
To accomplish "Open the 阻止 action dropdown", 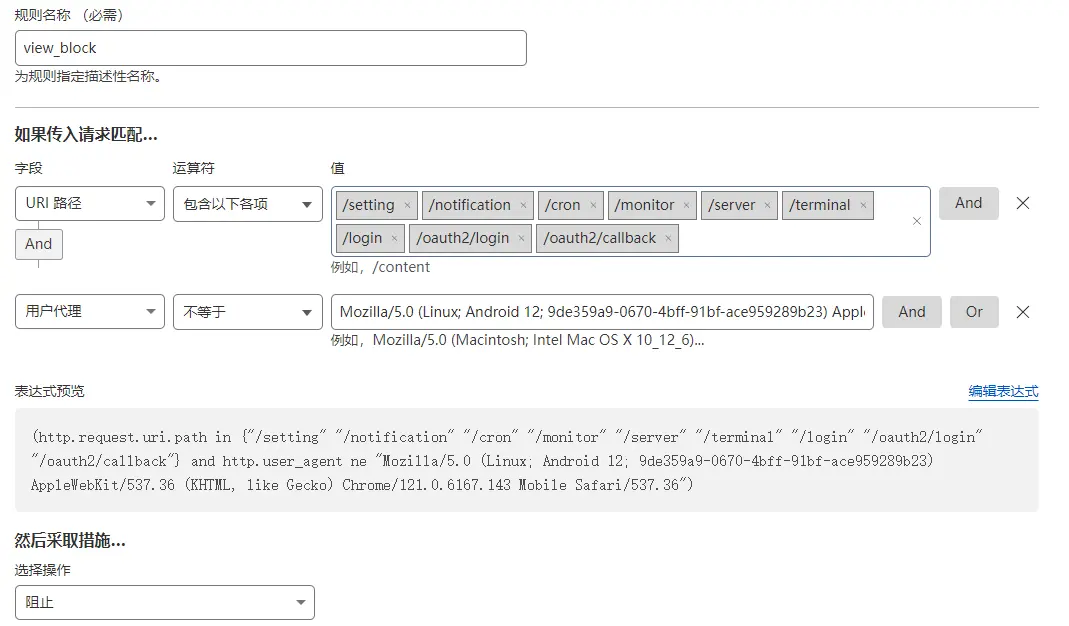I will [165, 602].
